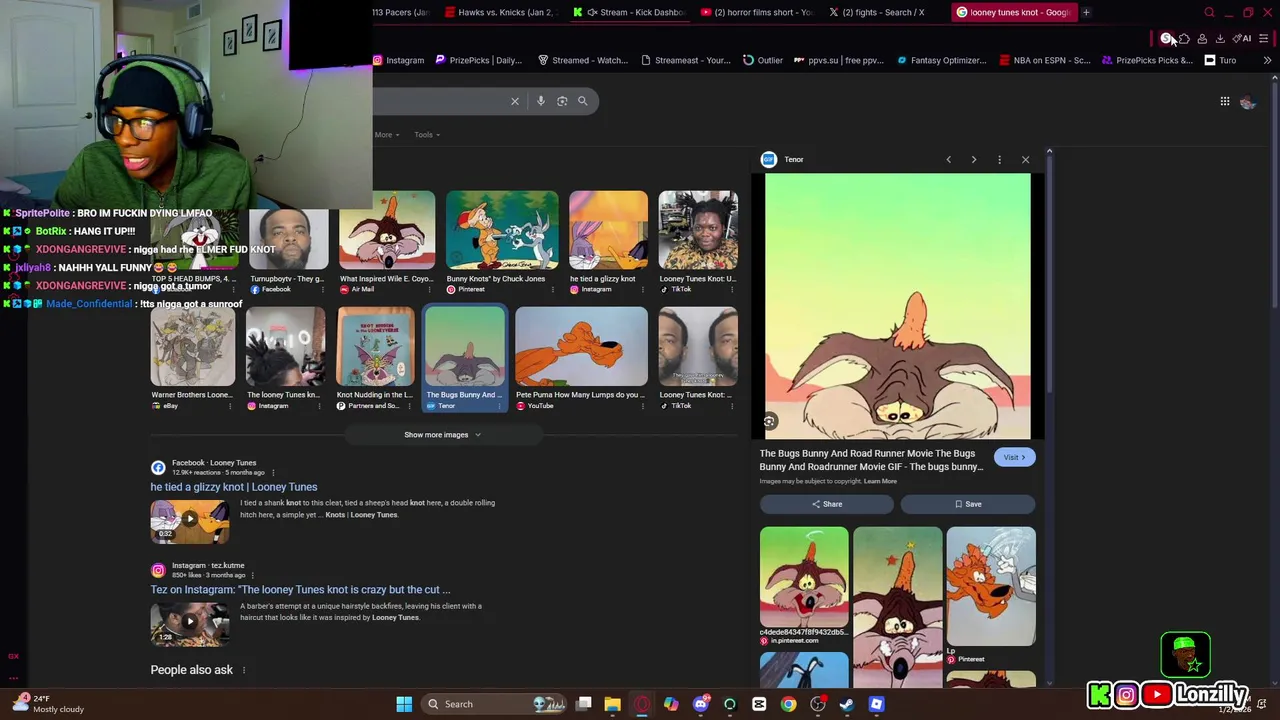Go to next image in preview panel
Screen dimensions: 1280x720
coord(974,160)
